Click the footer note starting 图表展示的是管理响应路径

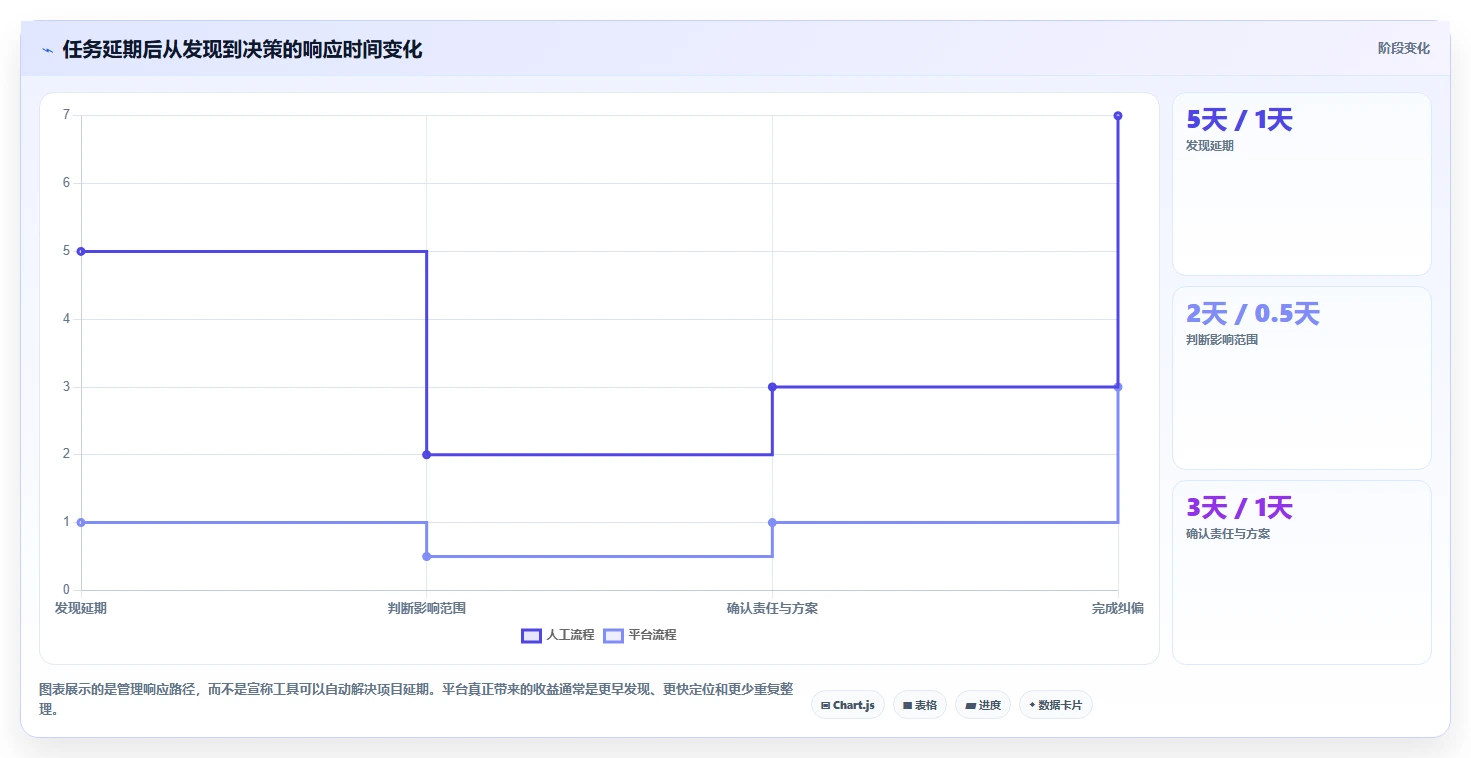pyautogui.click(x=416, y=700)
